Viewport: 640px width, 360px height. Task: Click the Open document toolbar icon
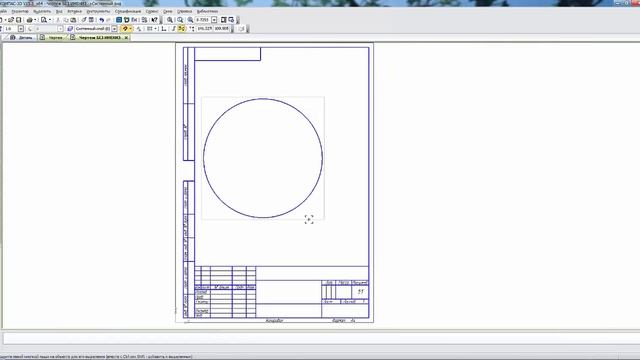click(x=11, y=20)
